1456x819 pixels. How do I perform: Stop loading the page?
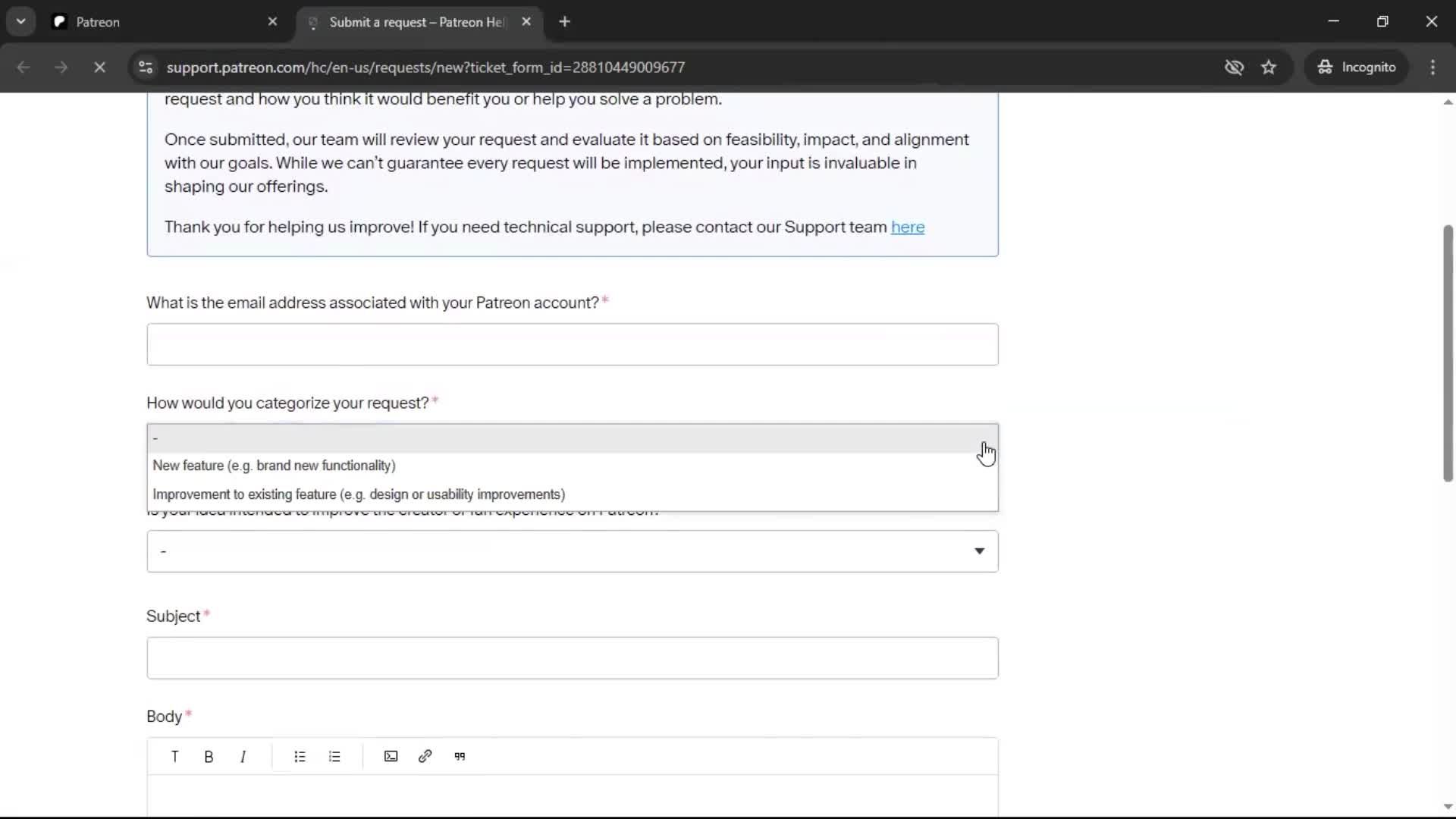tap(99, 67)
